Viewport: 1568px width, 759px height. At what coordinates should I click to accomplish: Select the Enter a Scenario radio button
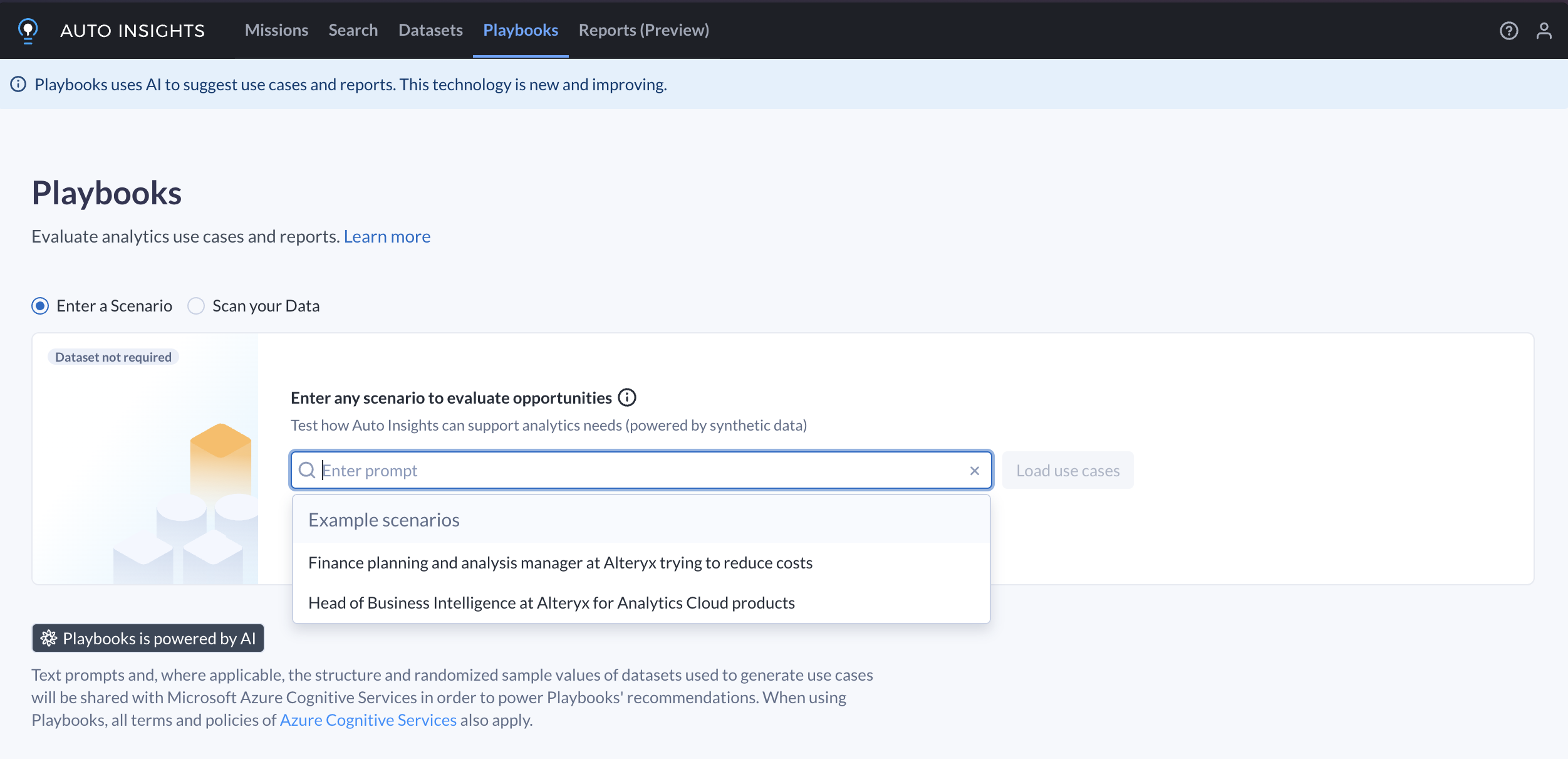click(x=40, y=306)
